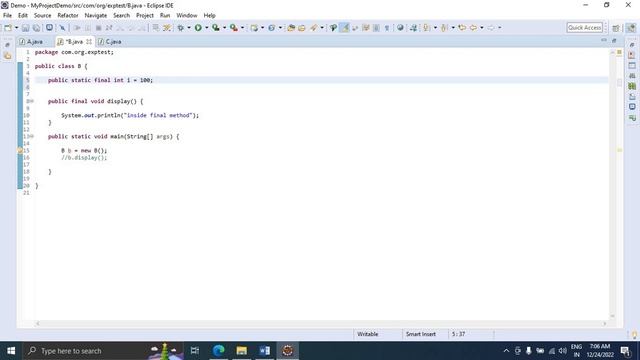Click the 'Writable' status bar entry

tap(367, 334)
